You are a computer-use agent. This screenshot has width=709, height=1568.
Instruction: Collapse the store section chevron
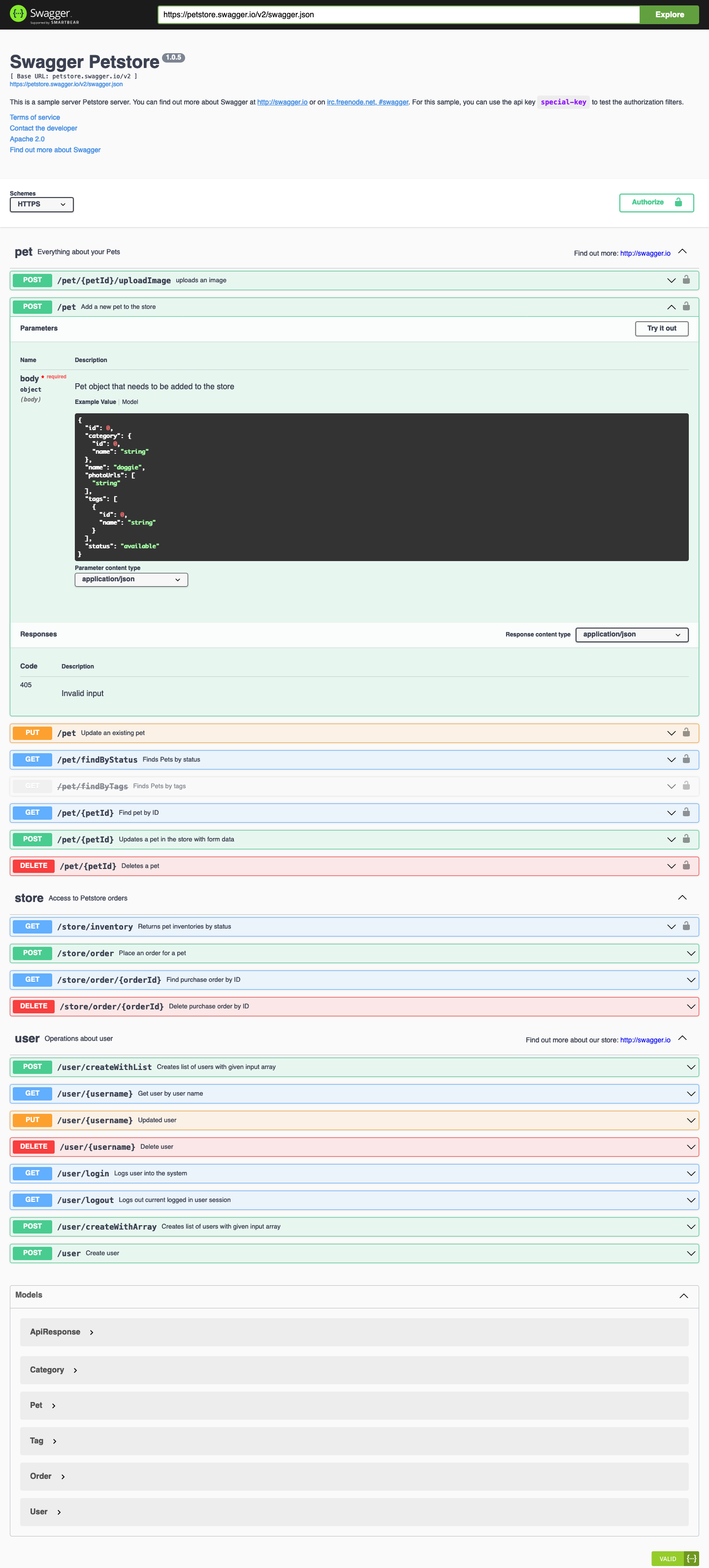(682, 897)
